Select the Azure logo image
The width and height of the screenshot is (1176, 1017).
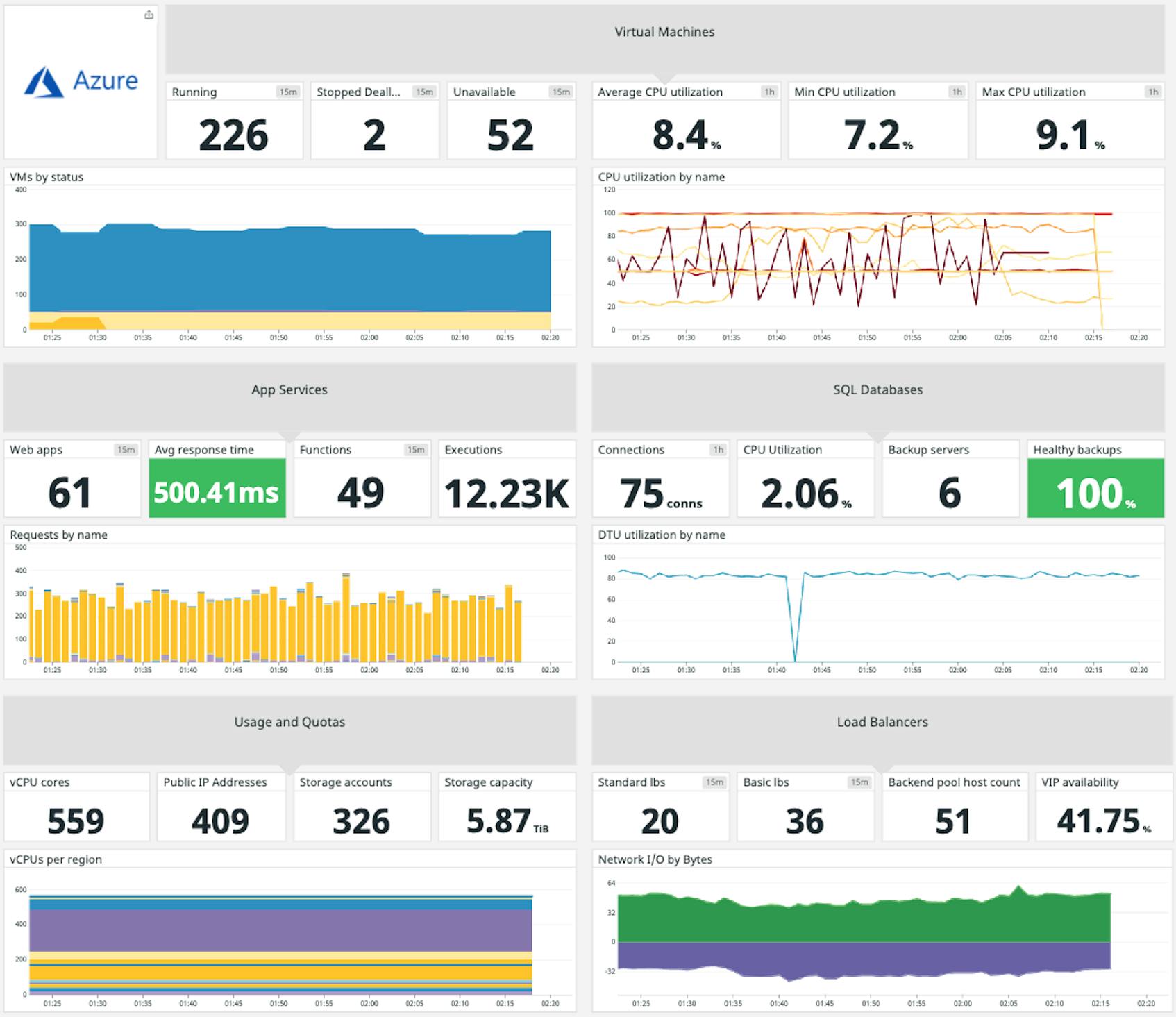81,82
